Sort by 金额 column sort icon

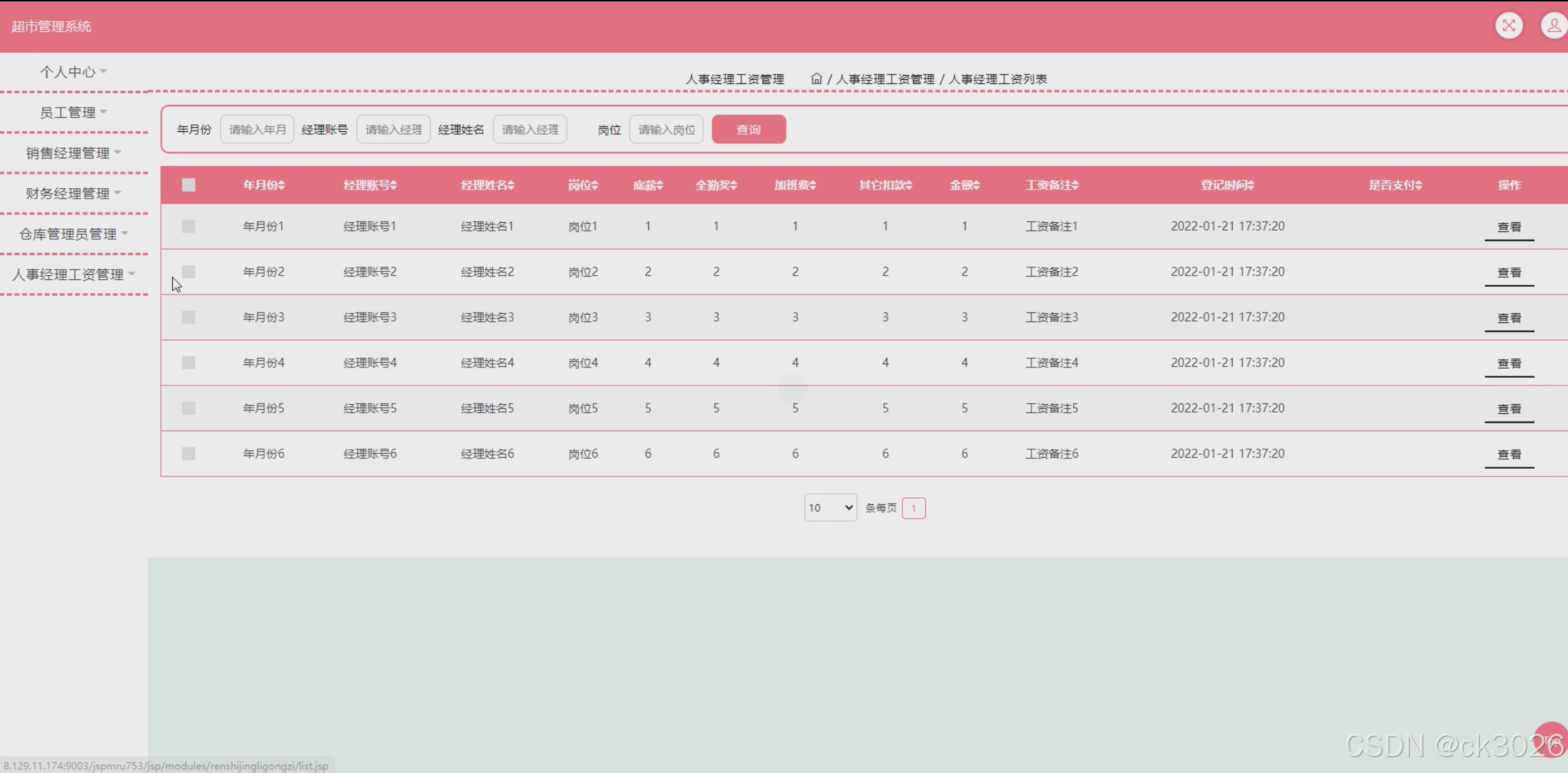[x=977, y=185]
